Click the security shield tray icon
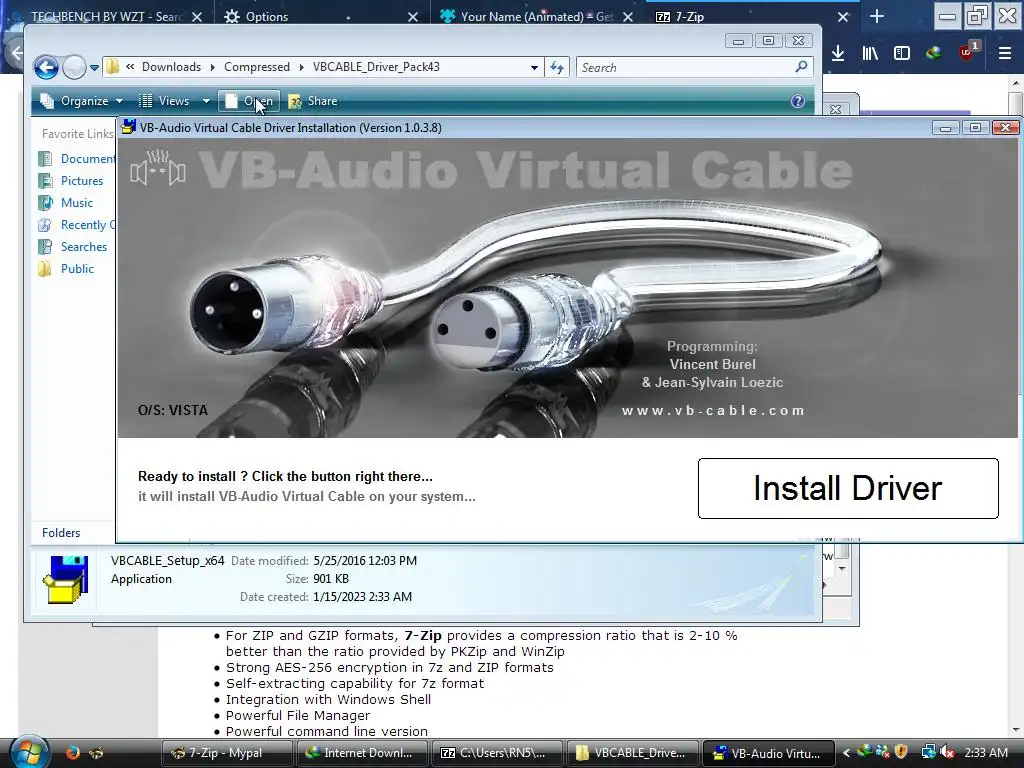 901,752
